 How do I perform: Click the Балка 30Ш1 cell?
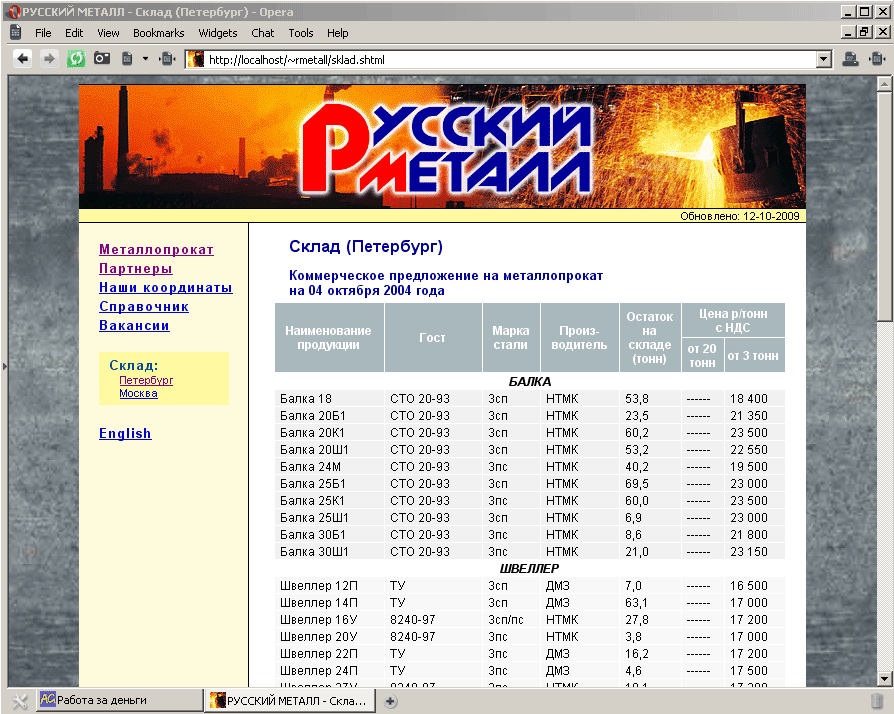coord(329,551)
